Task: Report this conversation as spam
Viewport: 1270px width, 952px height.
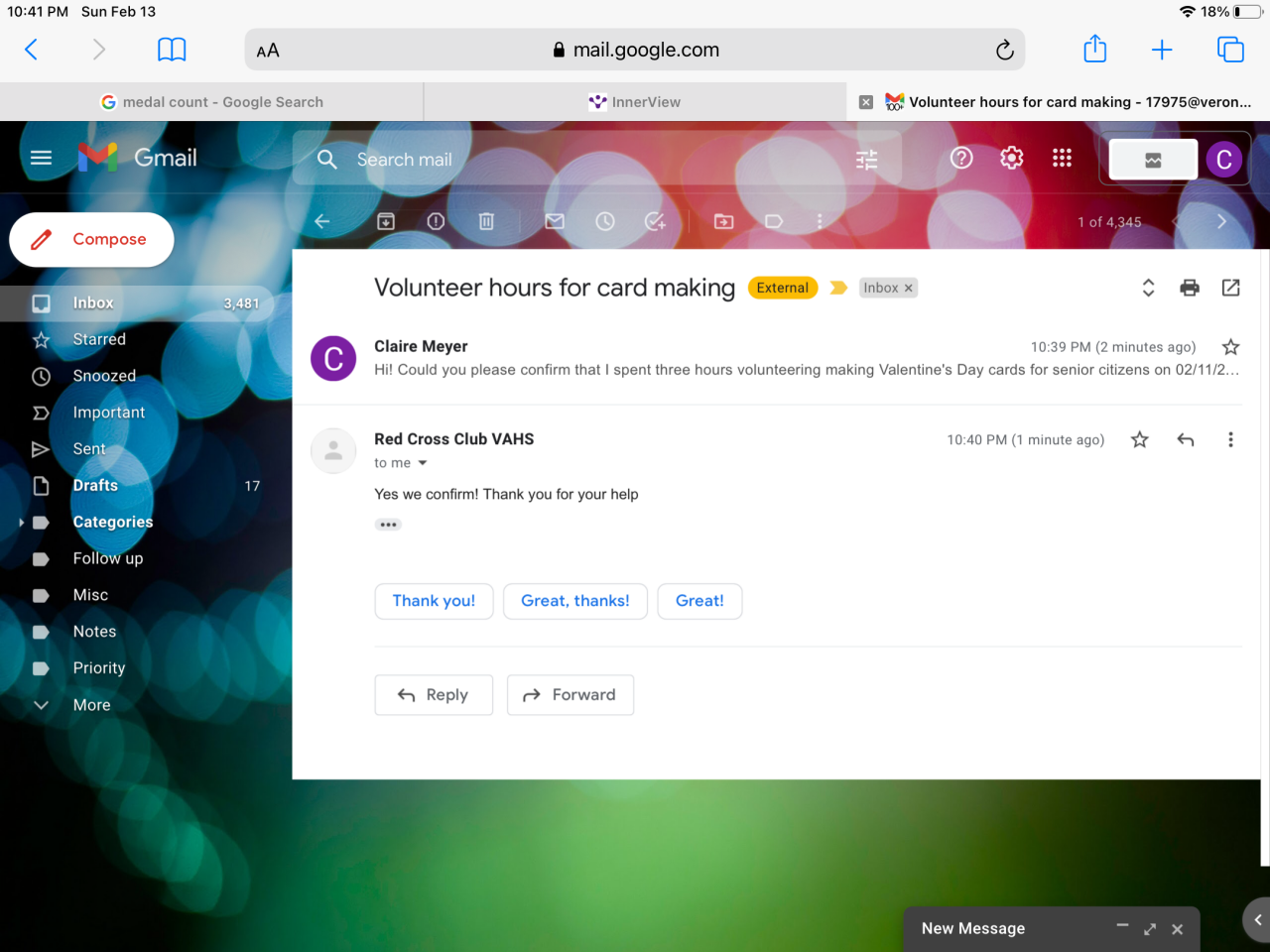Action: point(436,221)
